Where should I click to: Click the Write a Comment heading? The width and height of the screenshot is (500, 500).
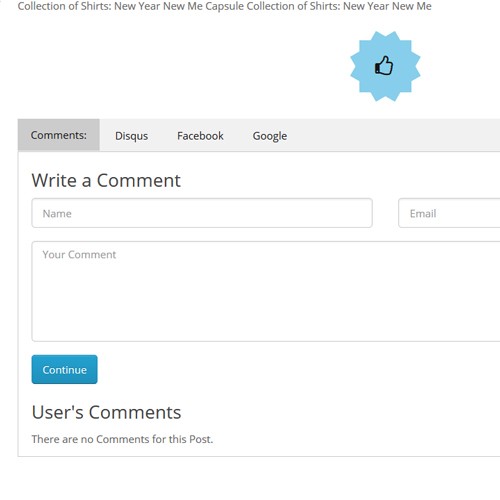tap(106, 180)
